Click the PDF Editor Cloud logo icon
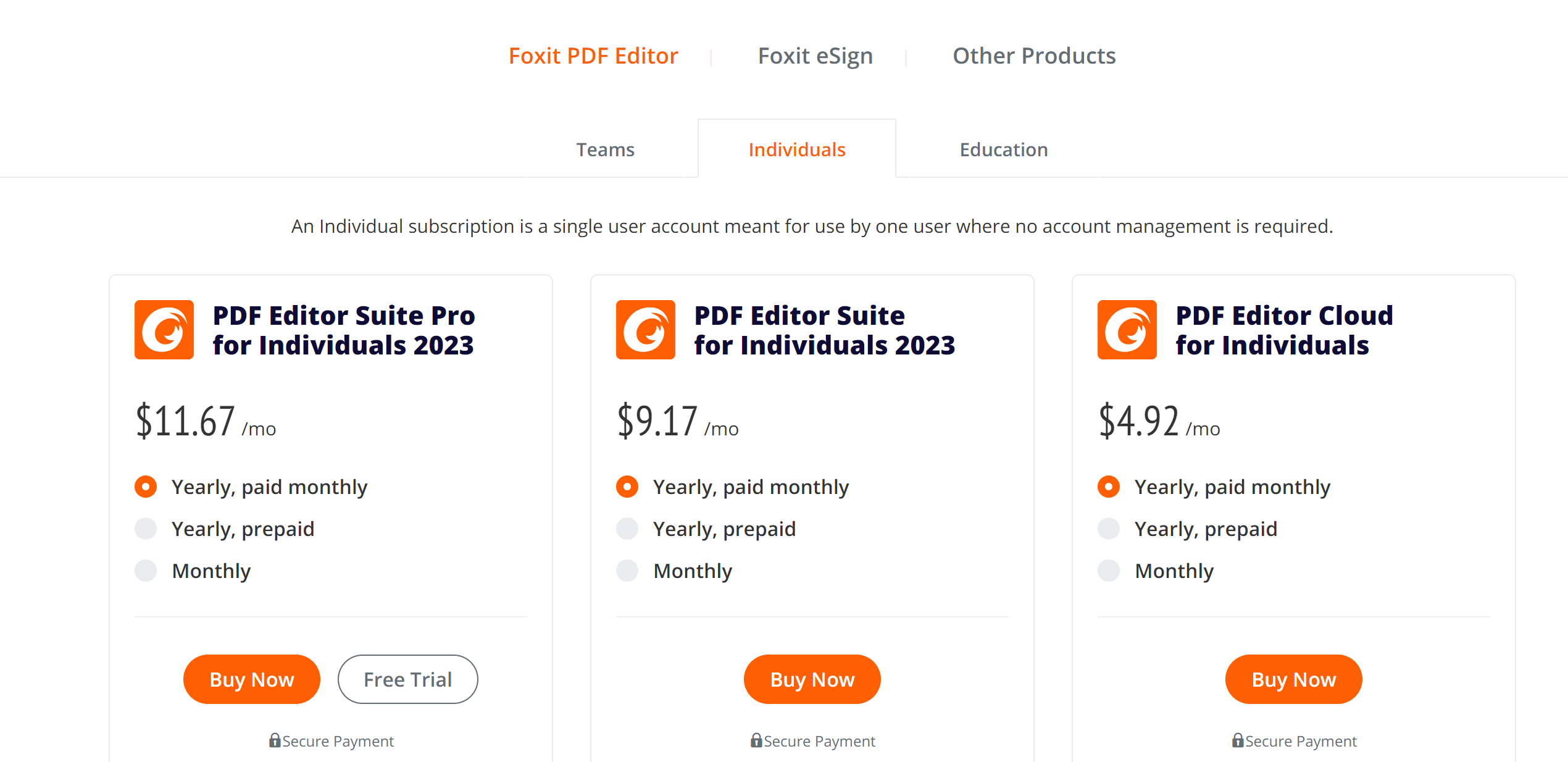1568x762 pixels. click(x=1126, y=329)
